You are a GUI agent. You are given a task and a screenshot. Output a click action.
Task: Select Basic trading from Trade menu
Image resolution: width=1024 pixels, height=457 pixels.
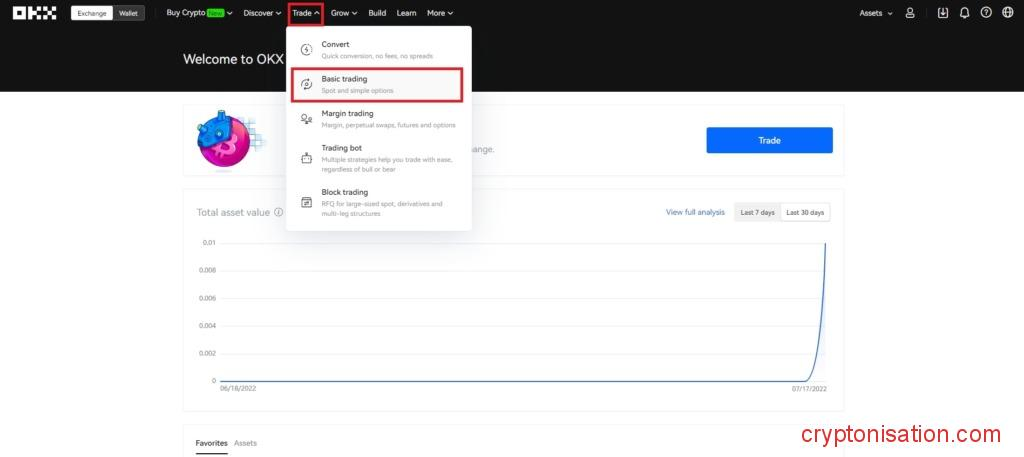click(x=376, y=85)
